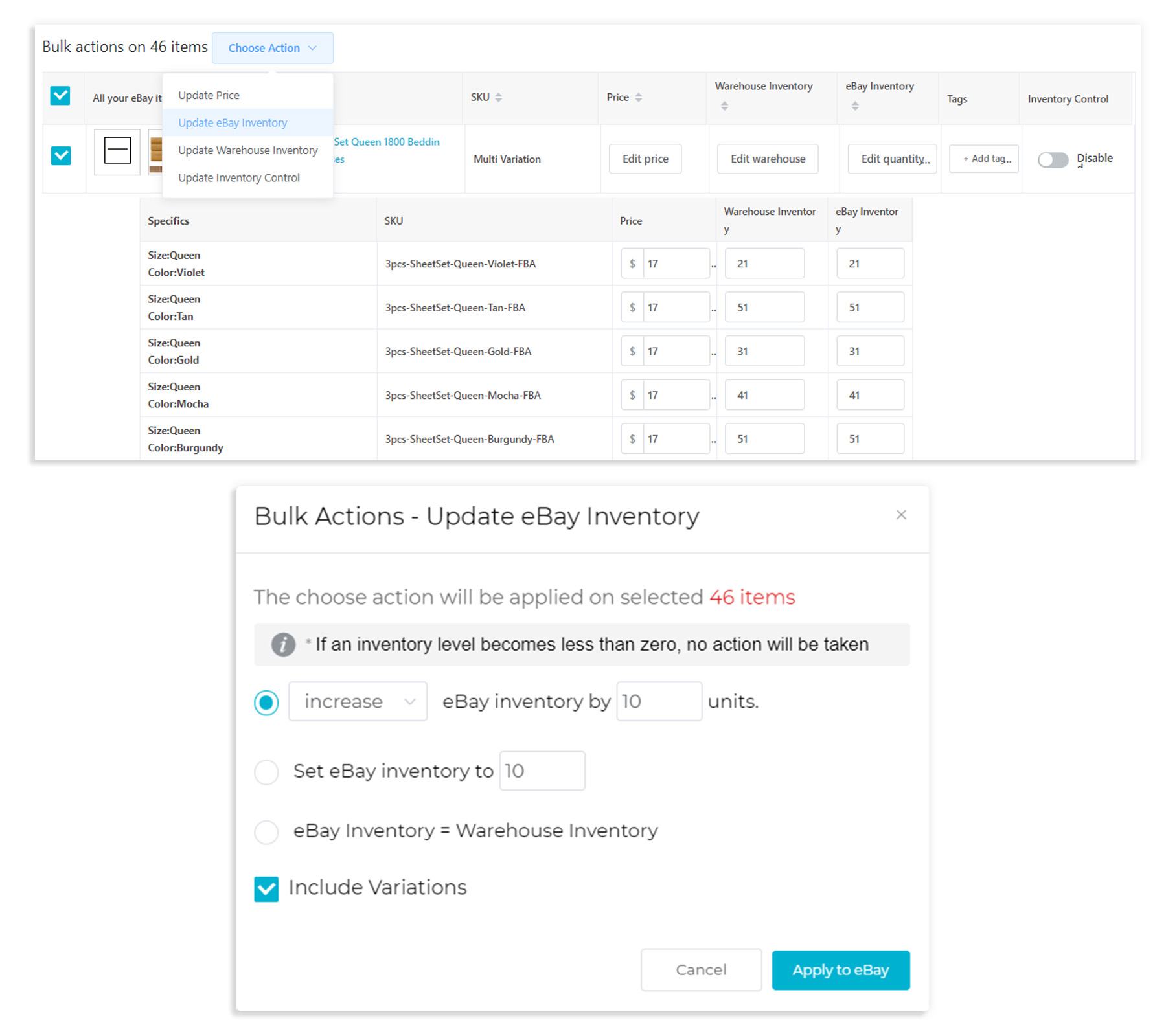Click the Apply to eBay button

click(x=840, y=970)
